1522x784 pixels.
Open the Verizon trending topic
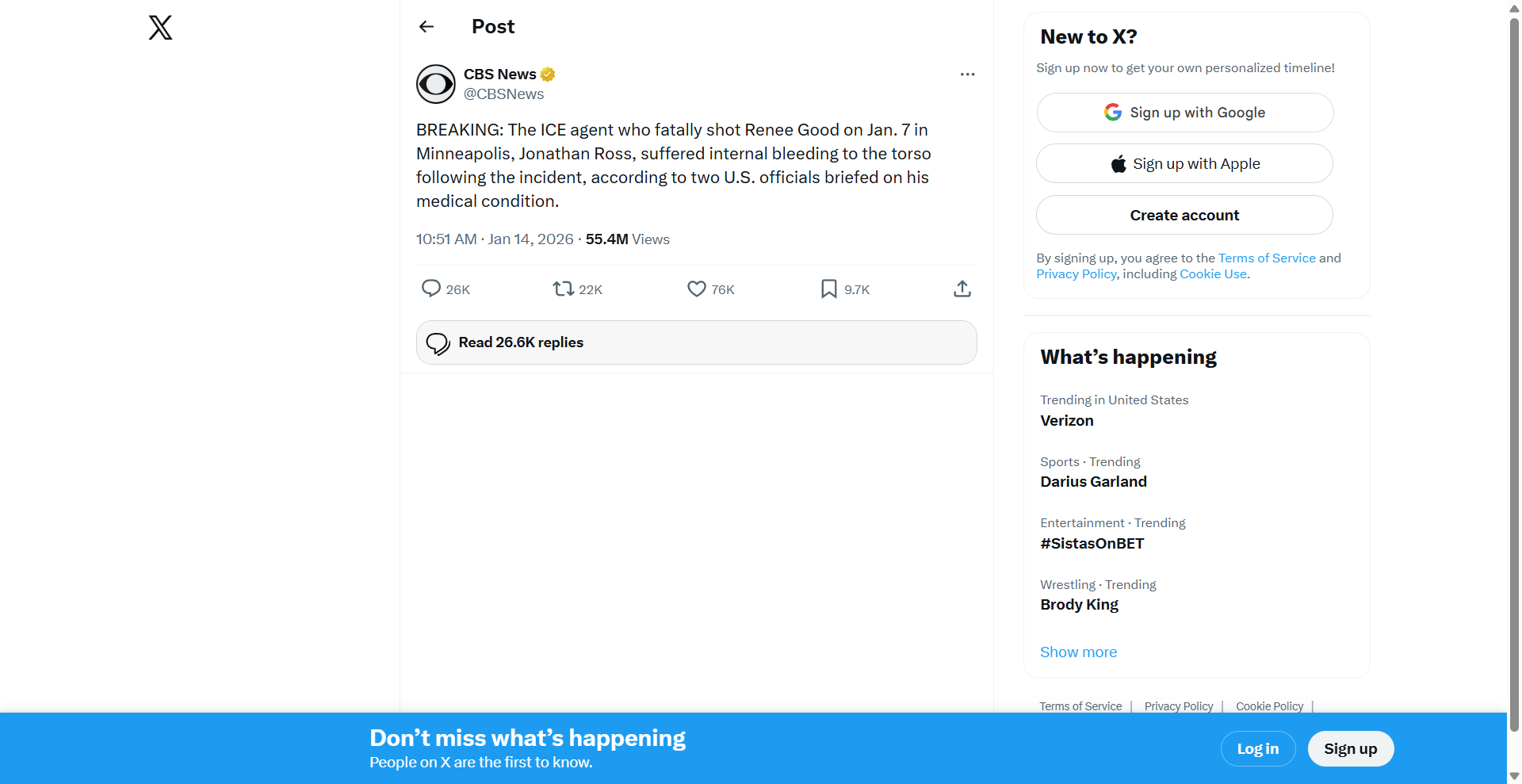(x=1067, y=421)
